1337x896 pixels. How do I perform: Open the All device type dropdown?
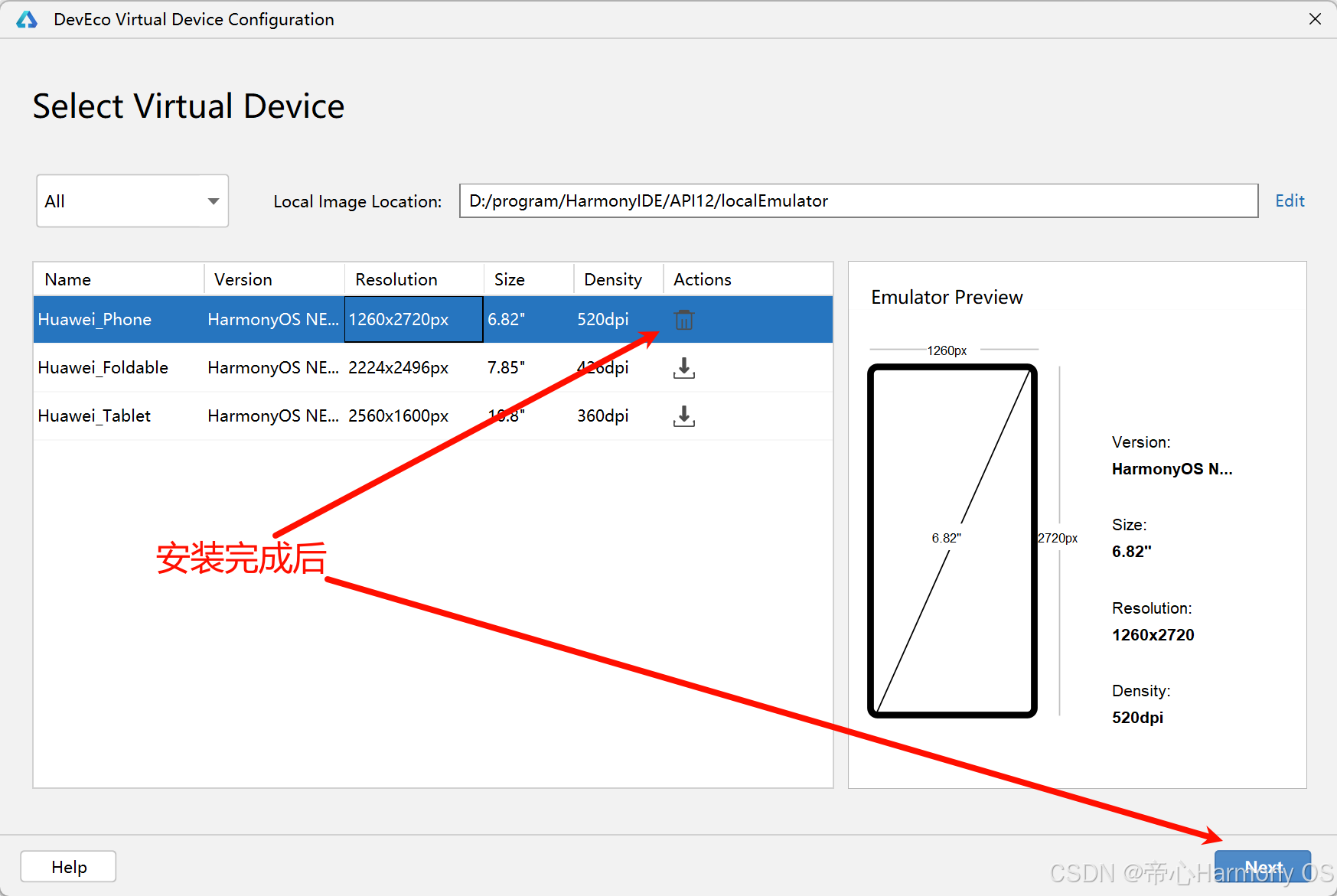(132, 201)
